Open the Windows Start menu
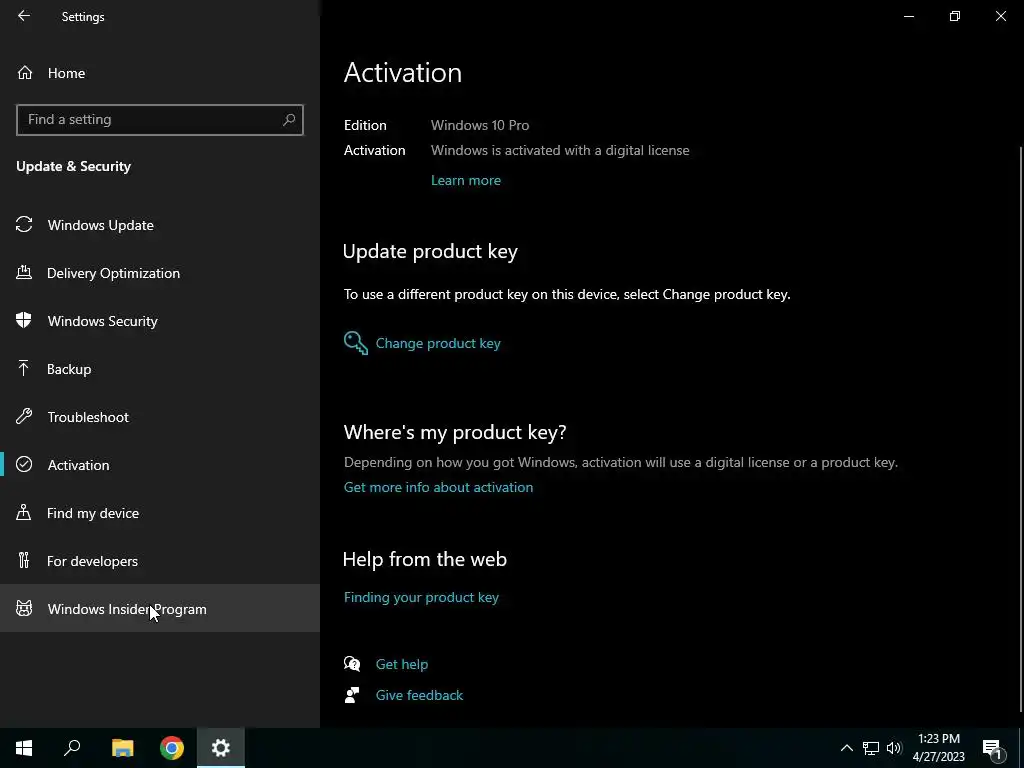 (x=24, y=748)
